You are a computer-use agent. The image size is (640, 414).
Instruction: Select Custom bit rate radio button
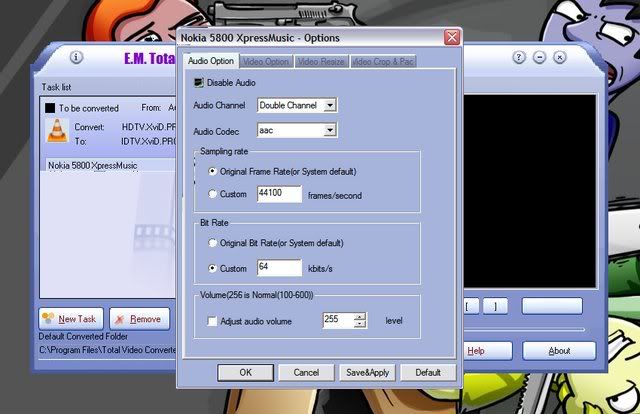(212, 268)
